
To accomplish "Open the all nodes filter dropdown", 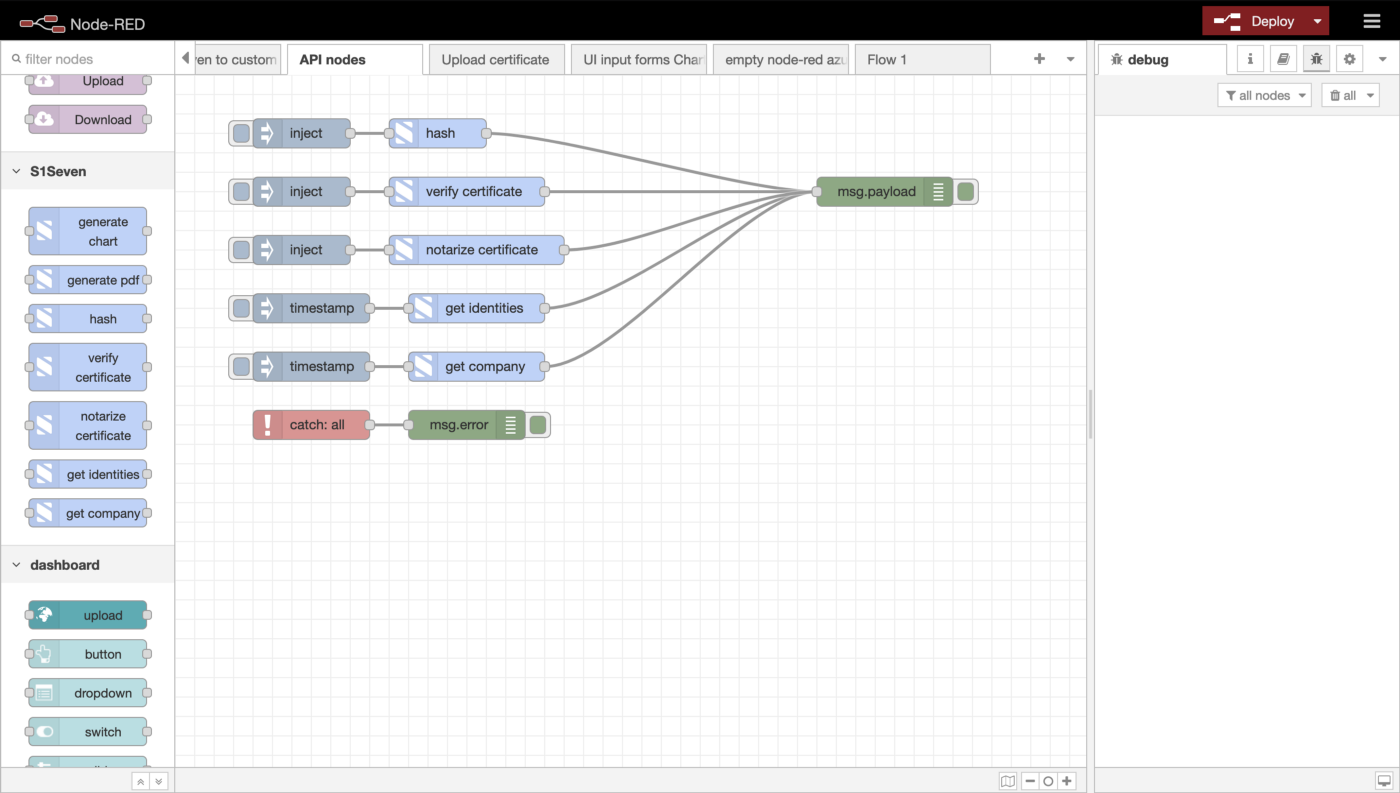I will point(1264,95).
